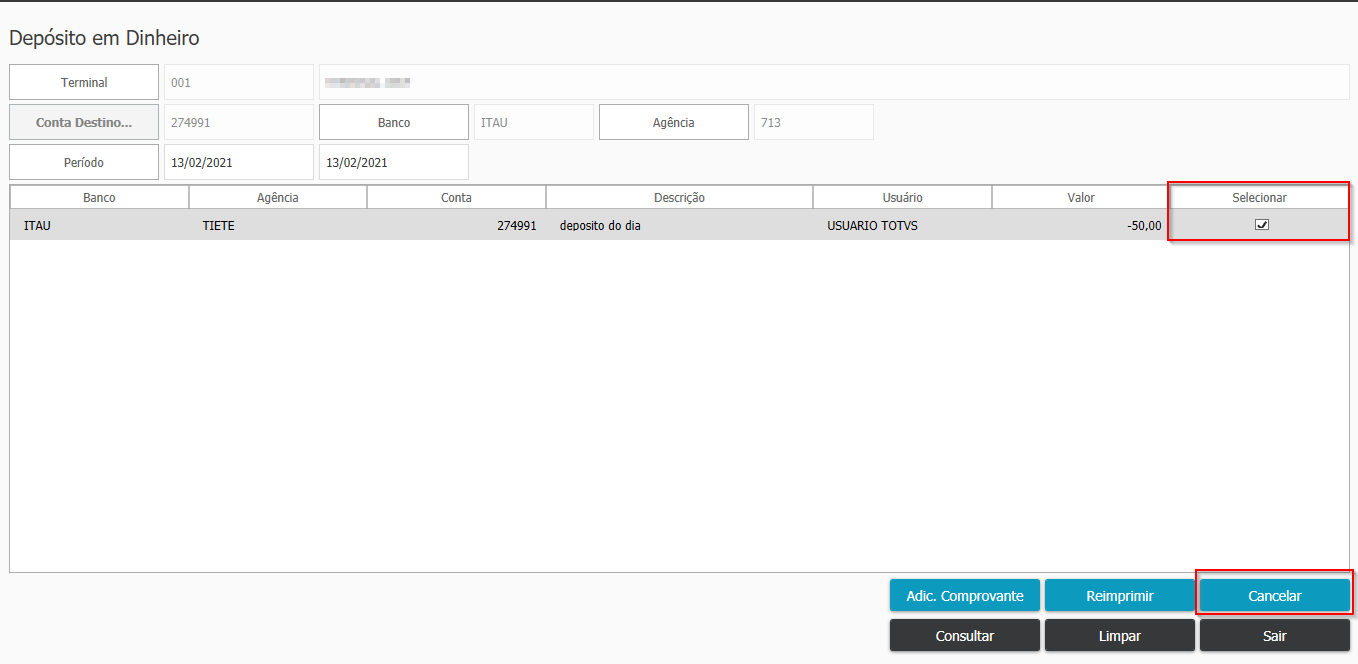Open the Conta Destino... lookup button

(84, 122)
